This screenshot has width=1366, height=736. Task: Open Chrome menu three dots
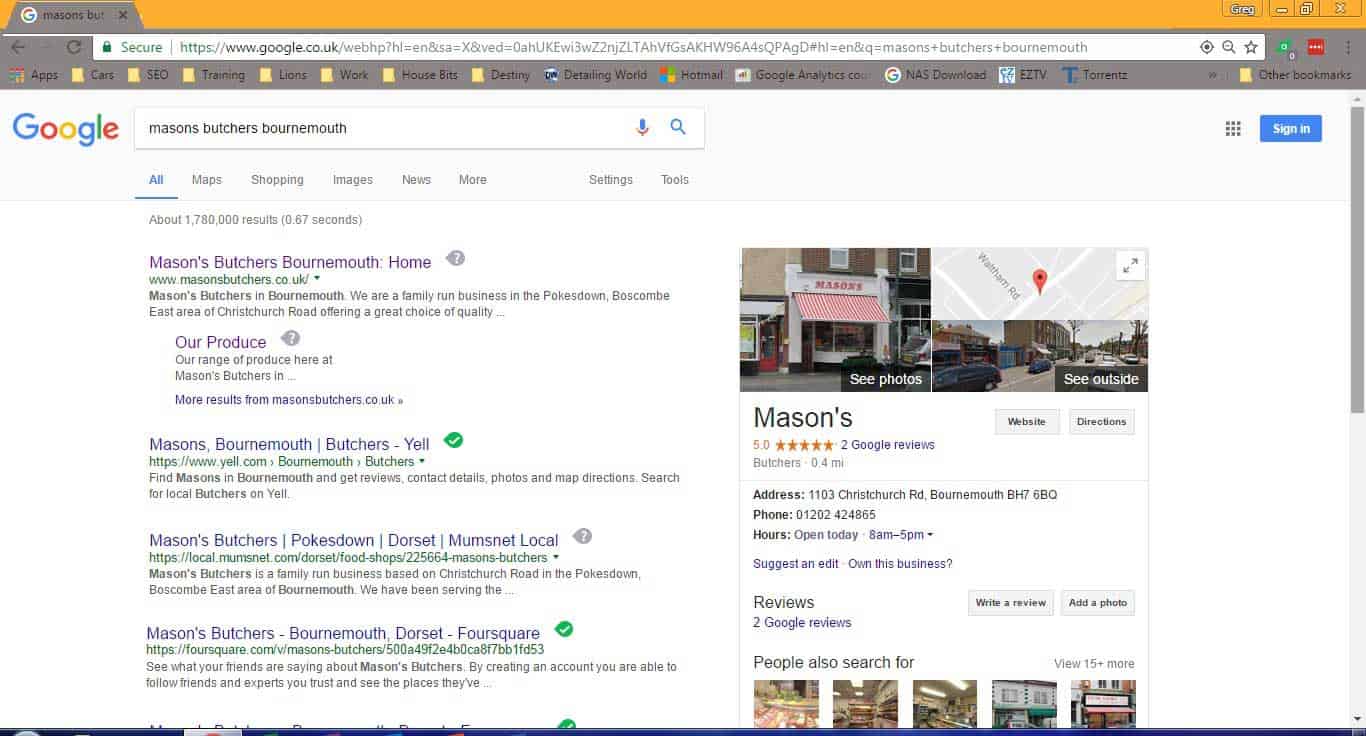1346,47
